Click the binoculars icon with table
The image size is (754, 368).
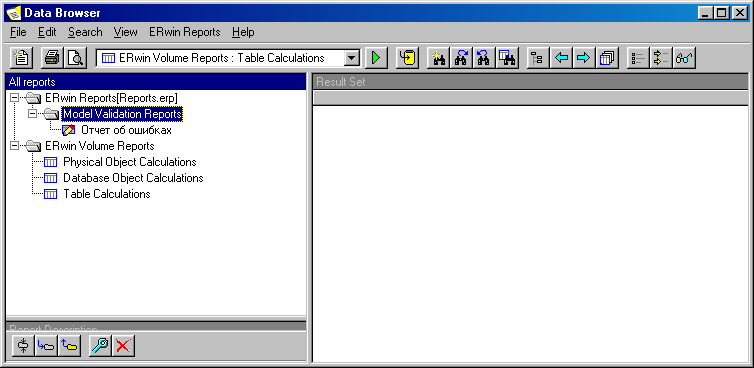[x=508, y=58]
